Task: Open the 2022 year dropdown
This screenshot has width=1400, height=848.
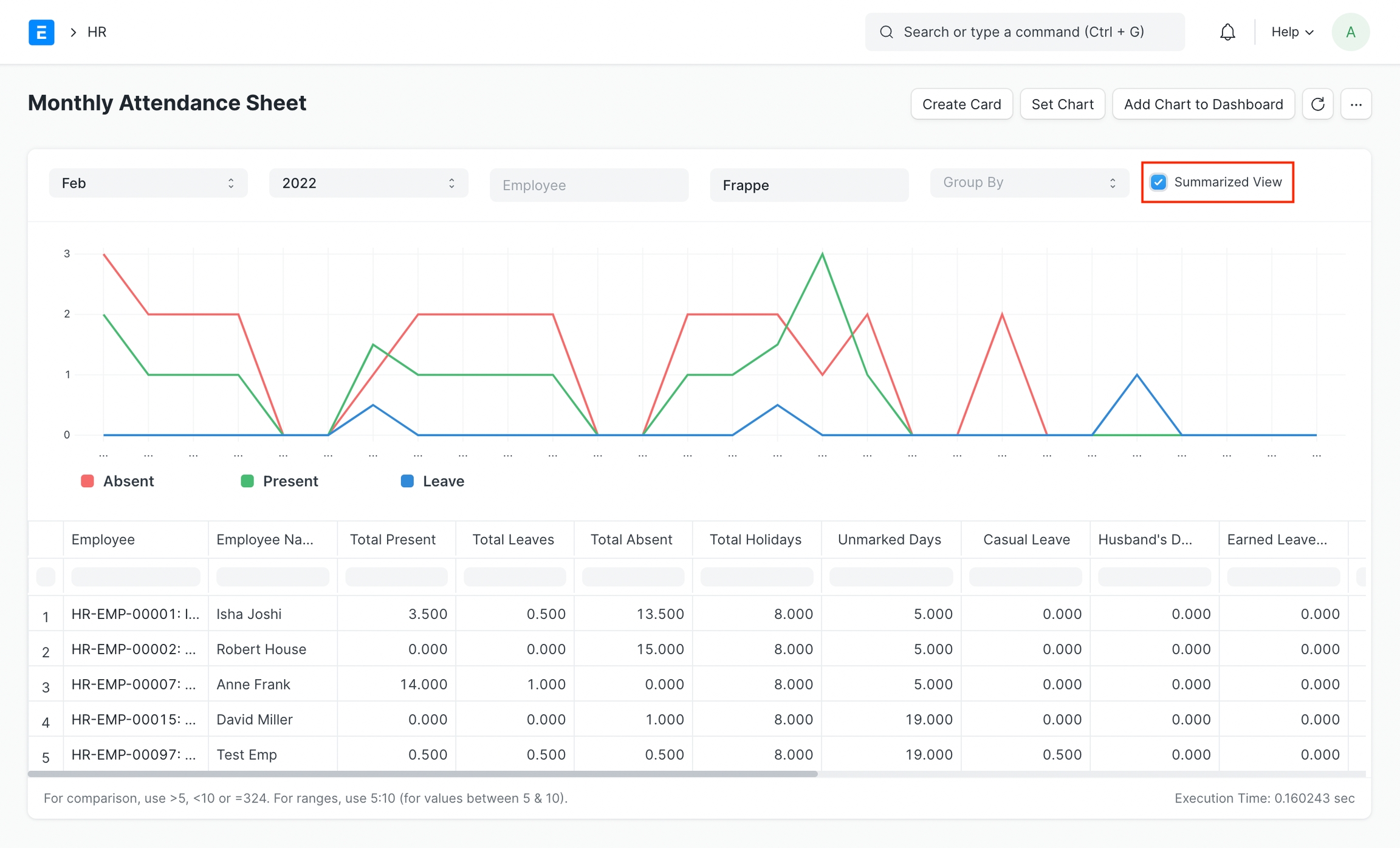Action: point(368,183)
